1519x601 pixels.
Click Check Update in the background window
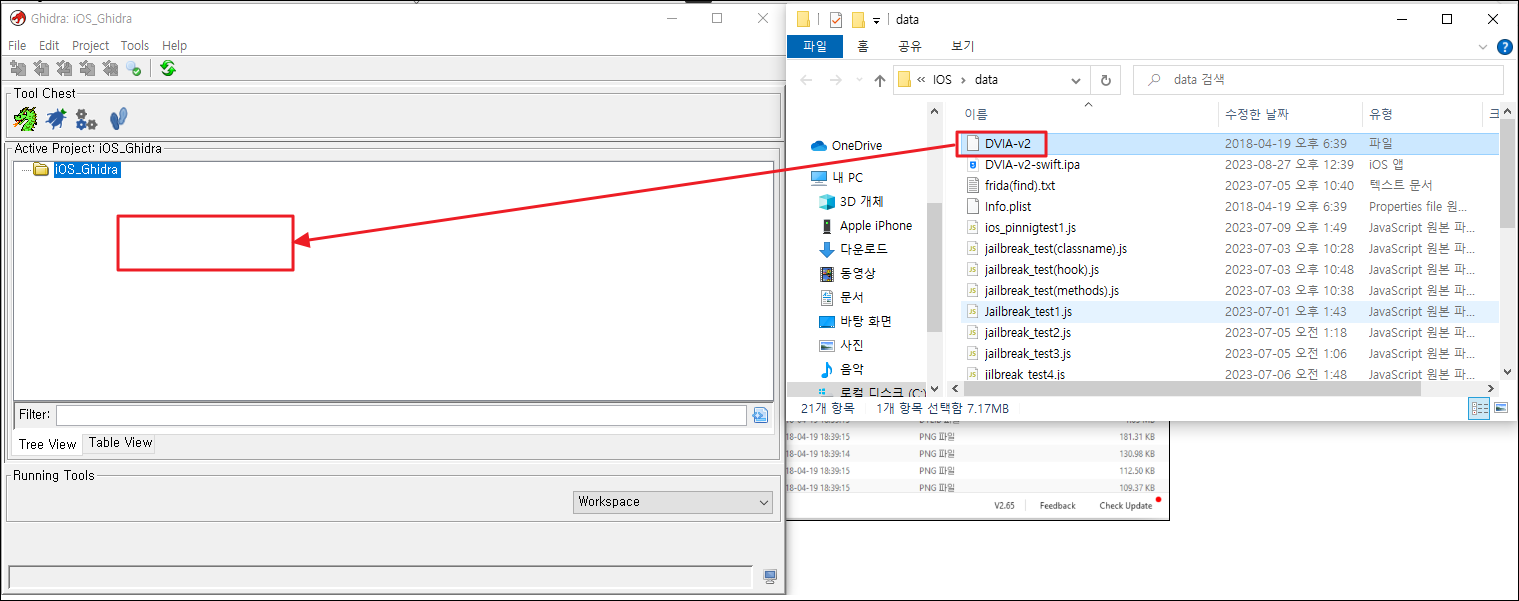(x=1125, y=506)
